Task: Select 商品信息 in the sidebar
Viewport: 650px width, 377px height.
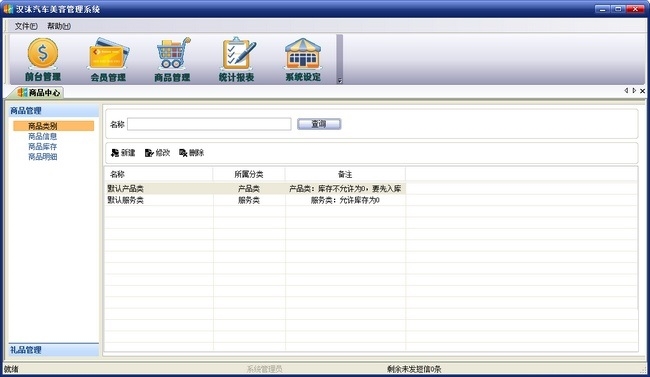Action: (x=42, y=136)
